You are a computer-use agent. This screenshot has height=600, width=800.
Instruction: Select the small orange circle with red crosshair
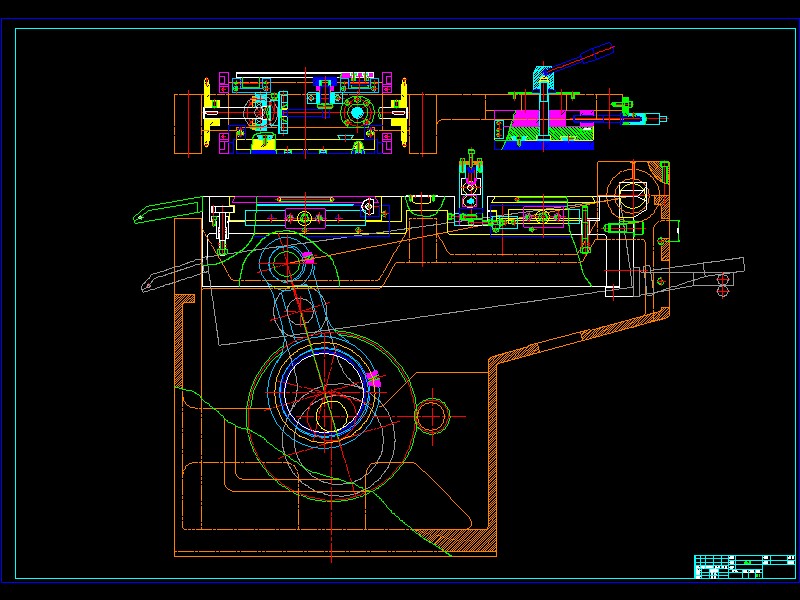pyautogui.click(x=432, y=416)
